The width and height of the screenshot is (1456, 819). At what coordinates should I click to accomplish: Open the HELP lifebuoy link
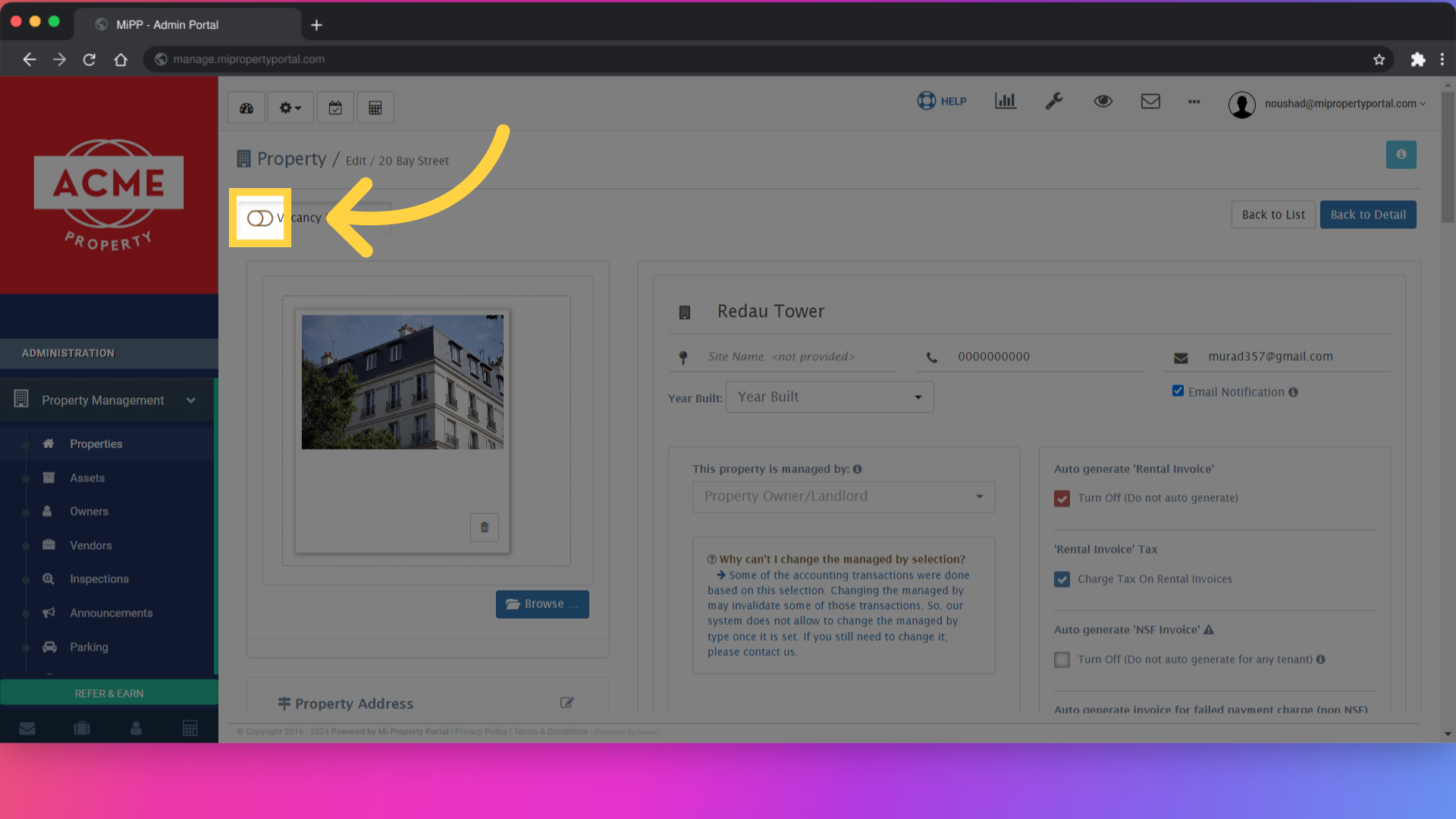(x=942, y=101)
